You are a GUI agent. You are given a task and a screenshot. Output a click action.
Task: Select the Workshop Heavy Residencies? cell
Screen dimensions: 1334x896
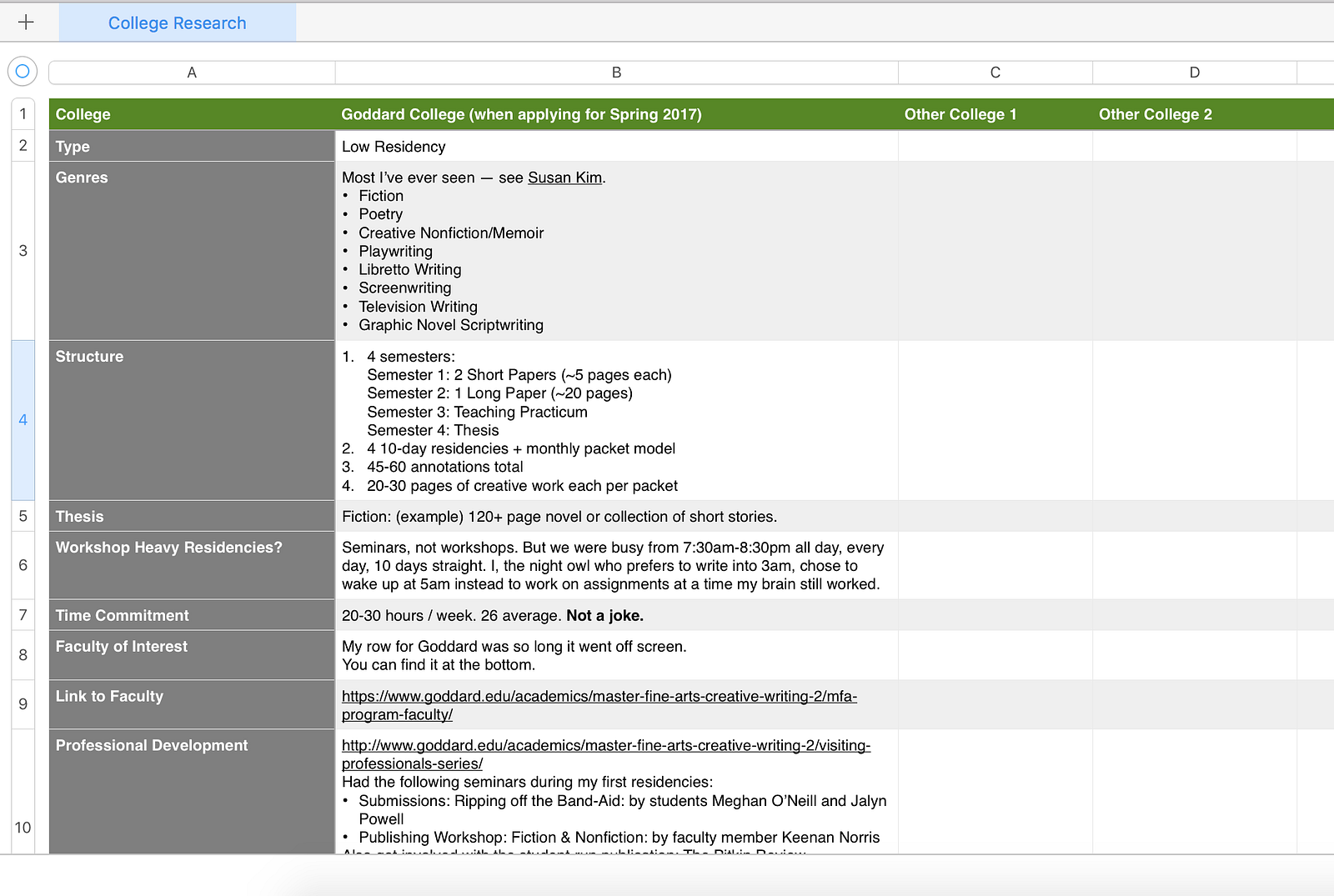(x=192, y=565)
